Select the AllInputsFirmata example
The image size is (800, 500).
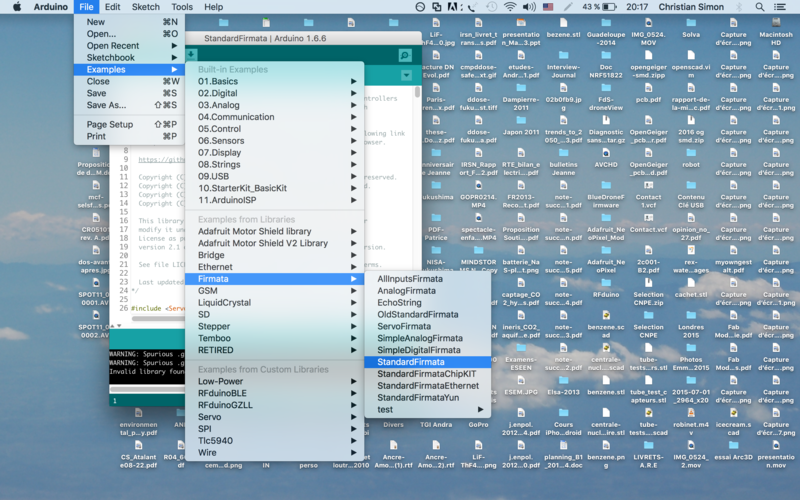[428, 279]
